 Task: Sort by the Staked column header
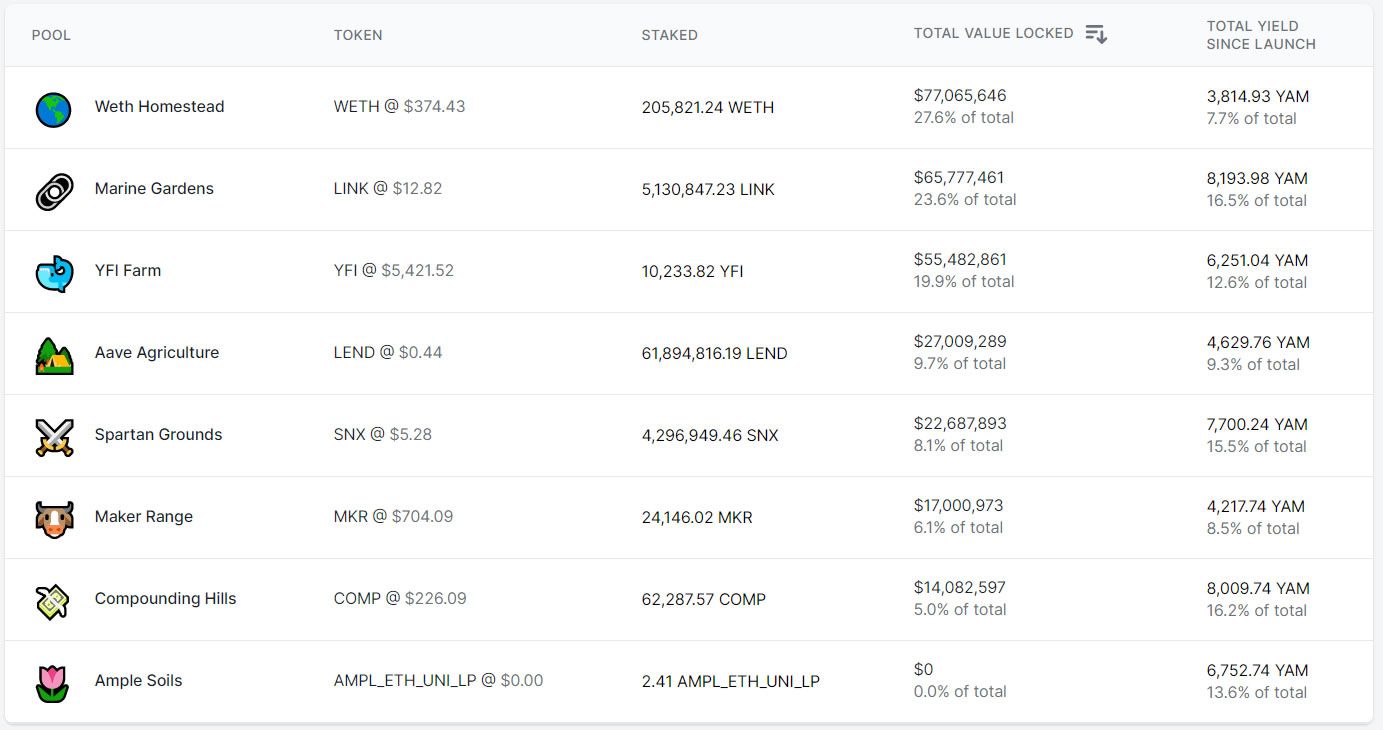(x=669, y=35)
